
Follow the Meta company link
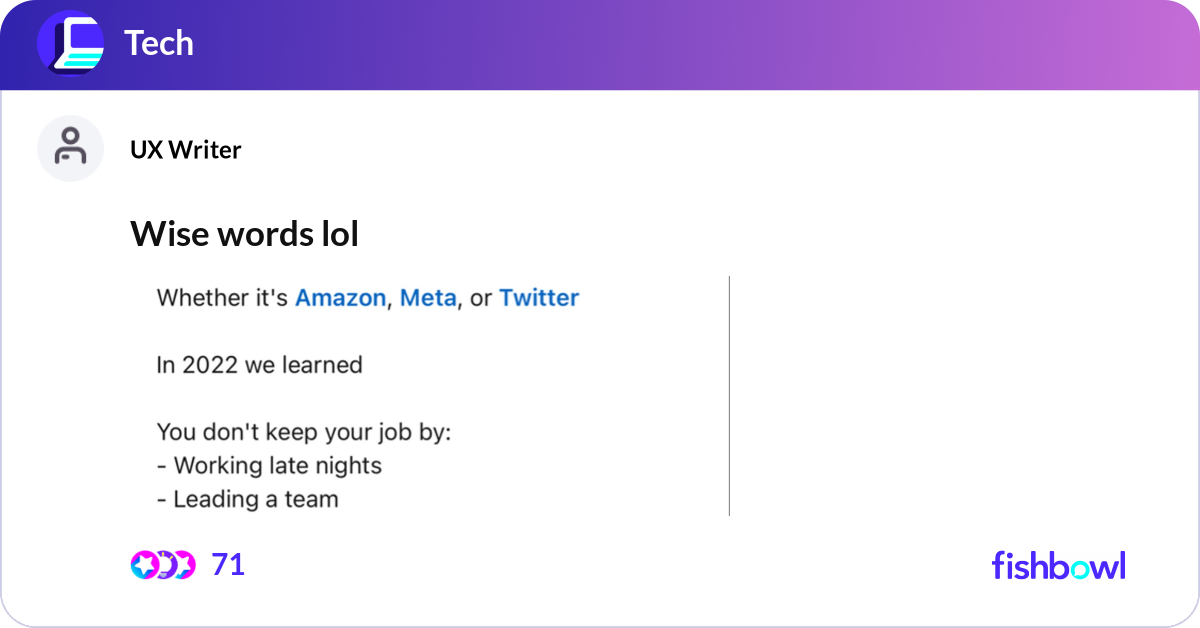(428, 298)
